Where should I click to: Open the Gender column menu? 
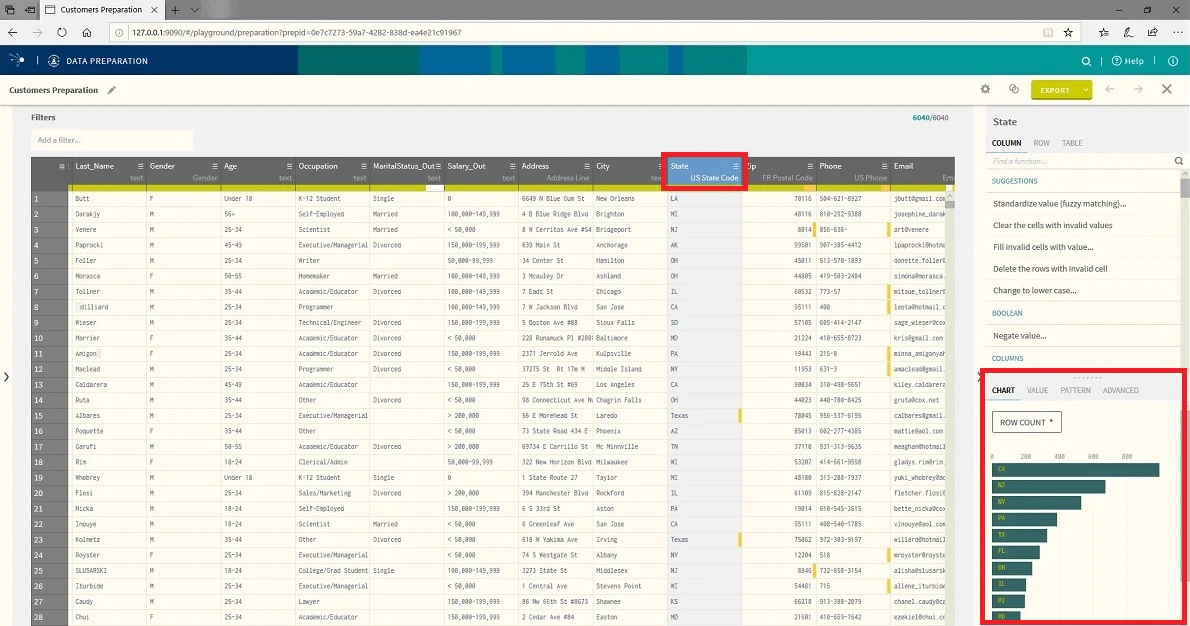coord(215,166)
